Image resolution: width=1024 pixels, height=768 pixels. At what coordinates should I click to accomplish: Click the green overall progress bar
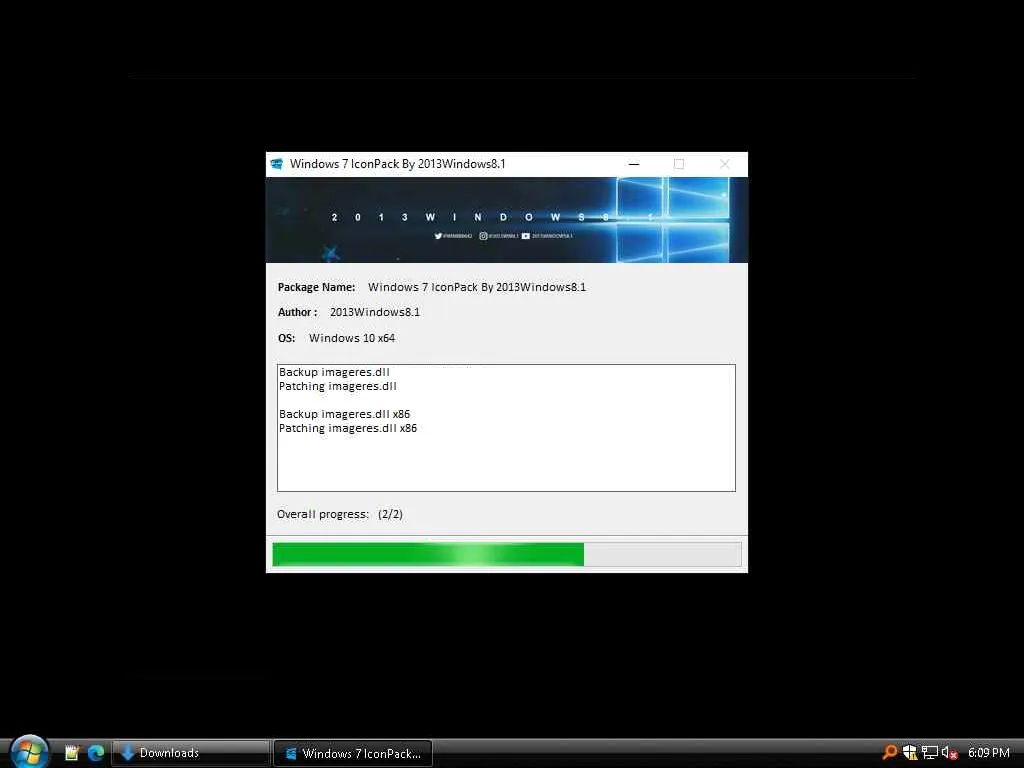(x=507, y=554)
